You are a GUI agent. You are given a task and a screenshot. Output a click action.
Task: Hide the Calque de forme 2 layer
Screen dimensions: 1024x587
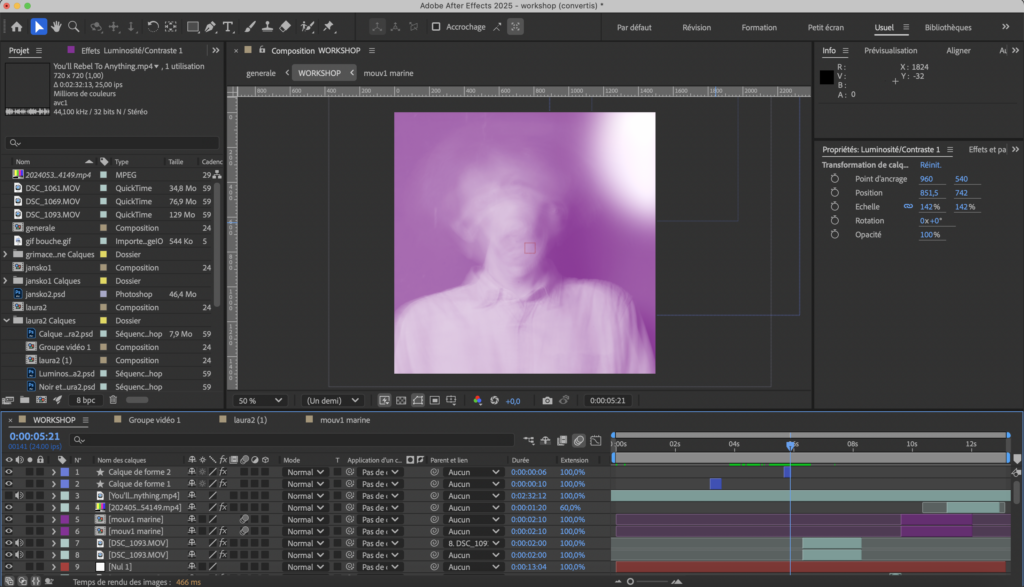9,471
